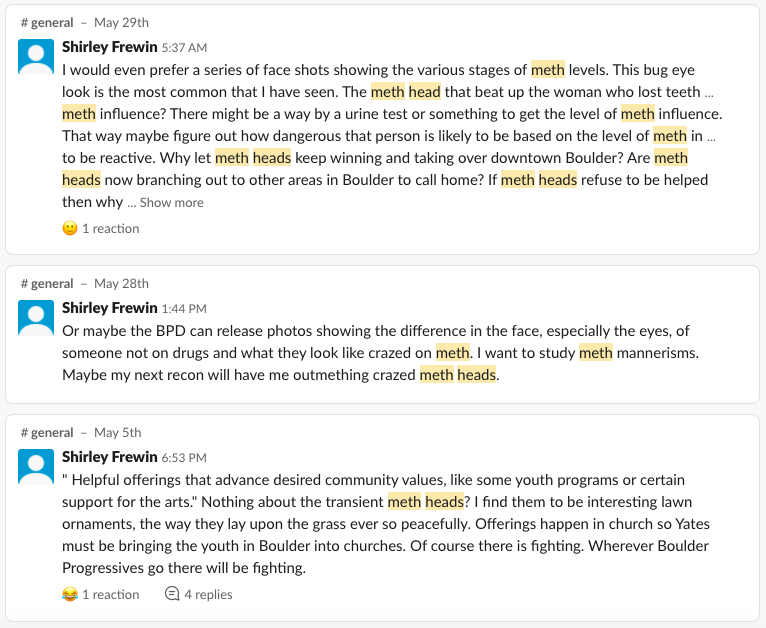Open Shirley Frewin's profile from 1:44 PM message
This screenshot has width=766, height=628.
coord(109,307)
